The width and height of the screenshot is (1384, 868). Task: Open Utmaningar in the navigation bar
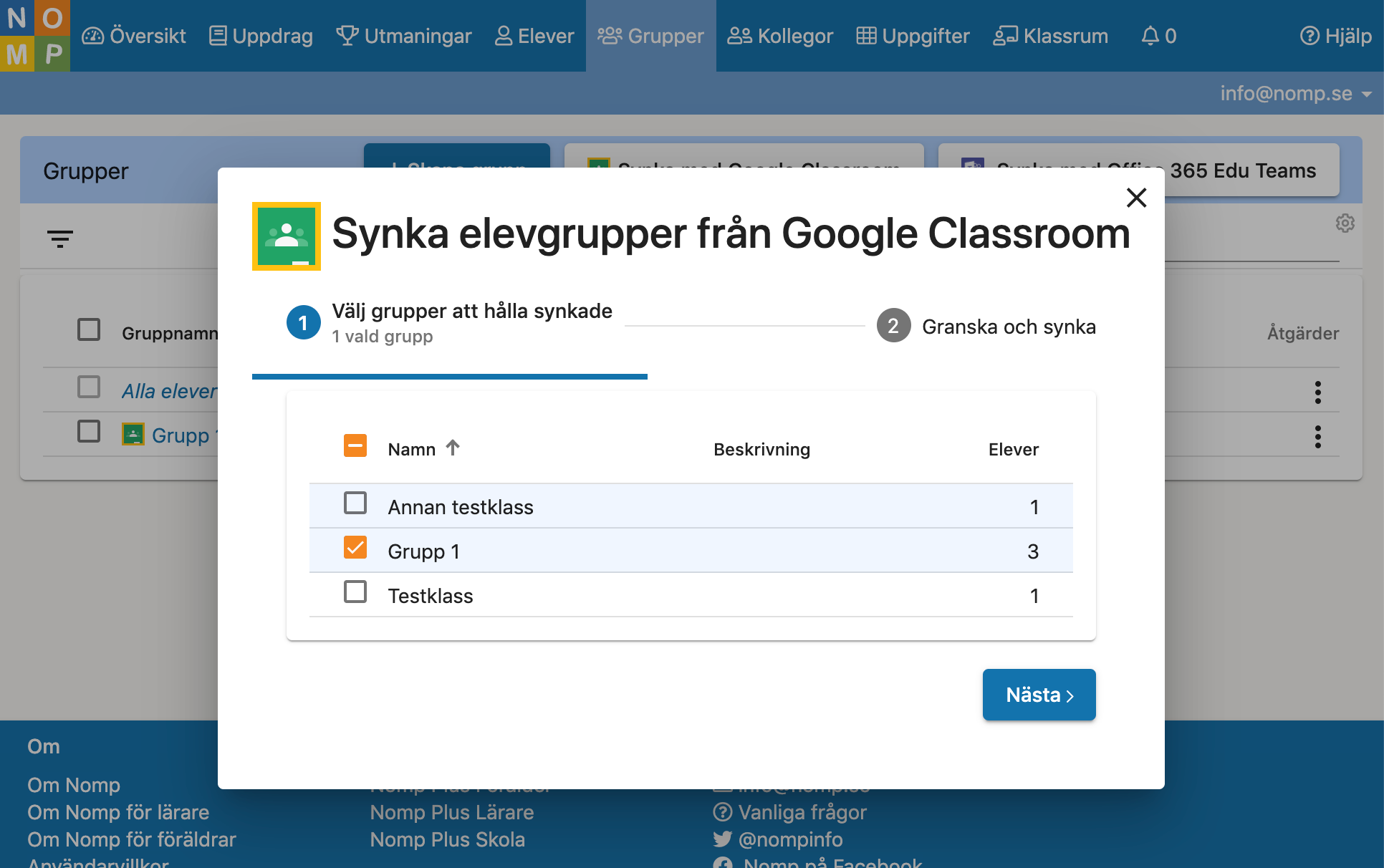404,36
